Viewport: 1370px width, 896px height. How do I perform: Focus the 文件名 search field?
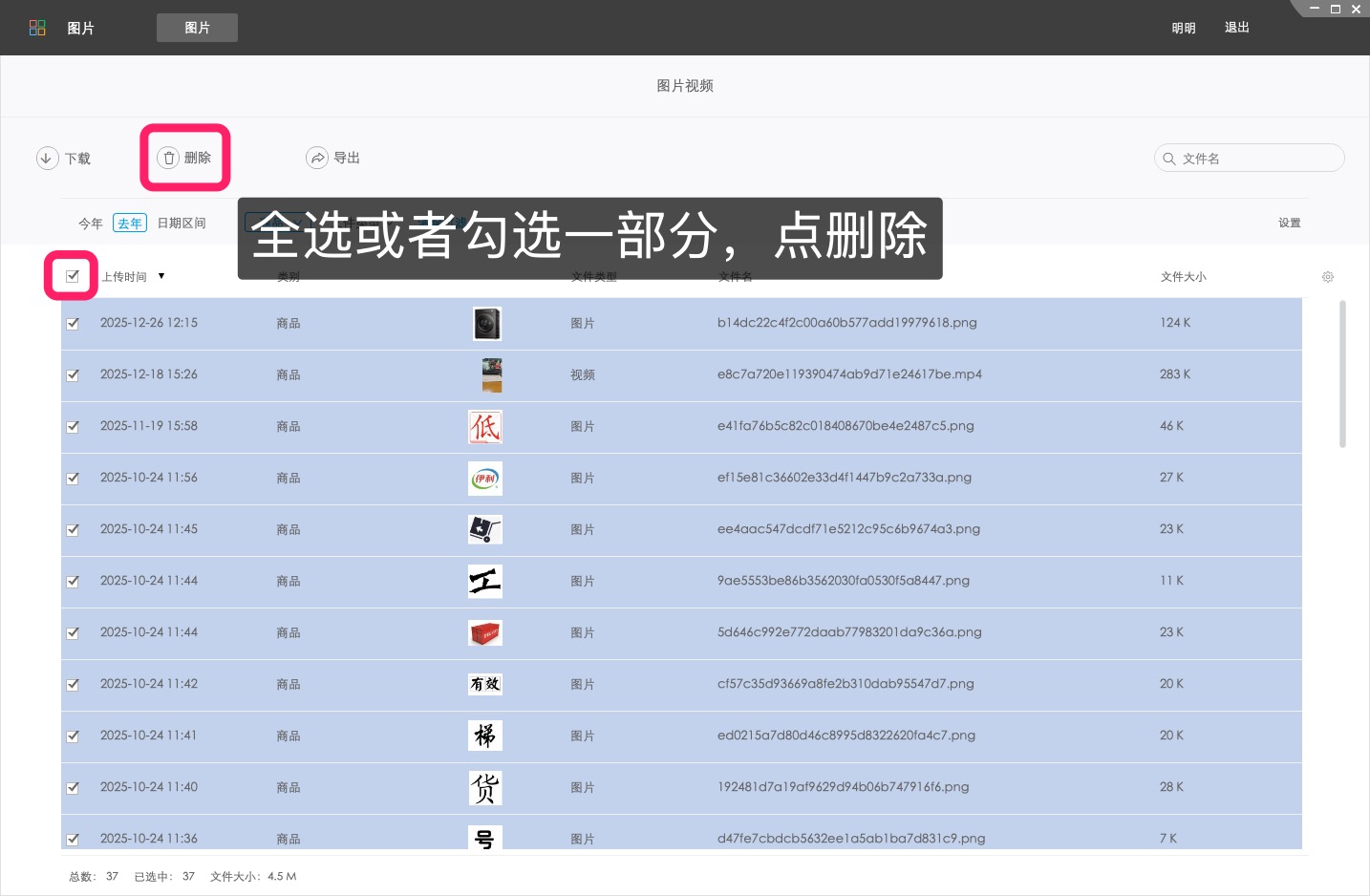(x=1250, y=158)
